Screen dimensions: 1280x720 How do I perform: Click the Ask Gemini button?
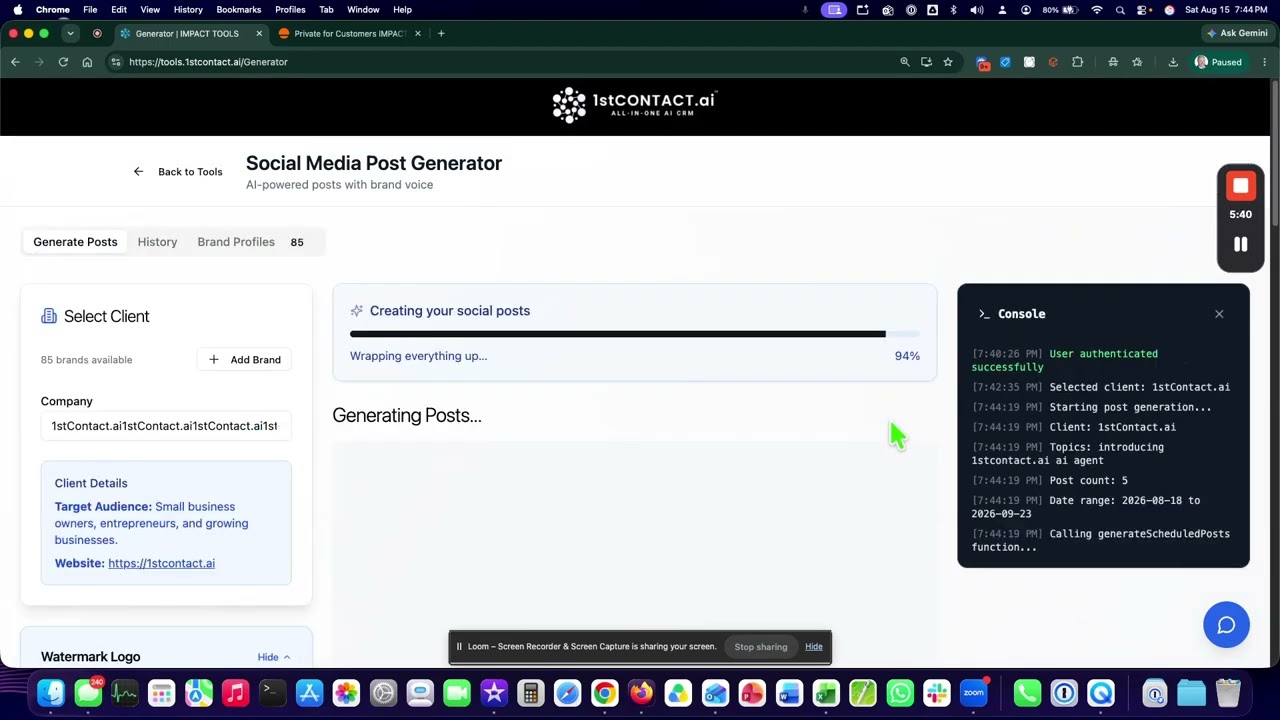[1237, 34]
